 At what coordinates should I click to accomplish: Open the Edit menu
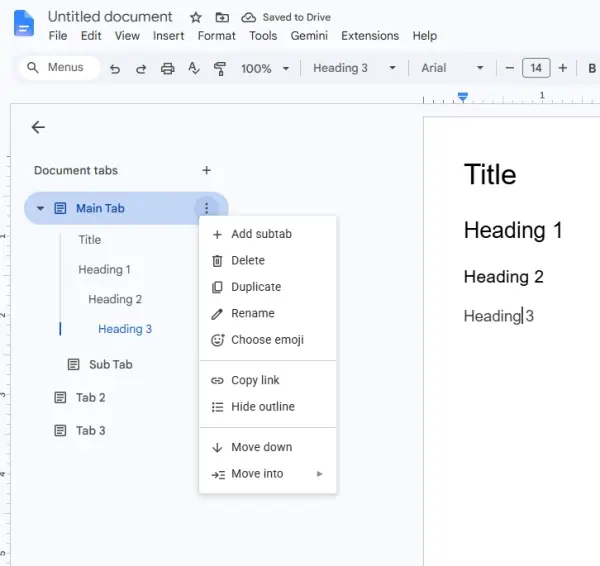[x=91, y=36]
